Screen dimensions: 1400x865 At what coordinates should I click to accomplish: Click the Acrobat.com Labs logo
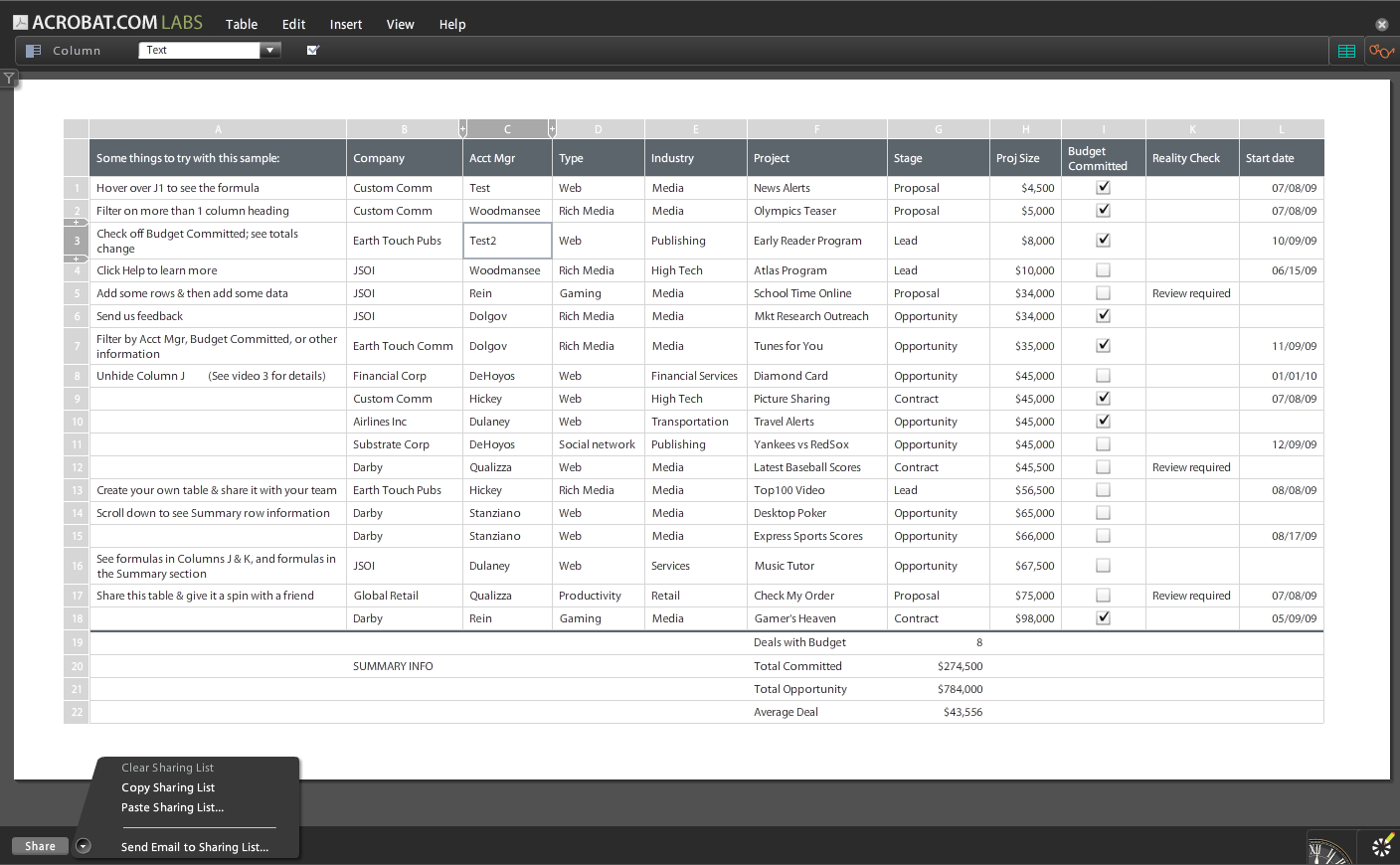pos(109,21)
